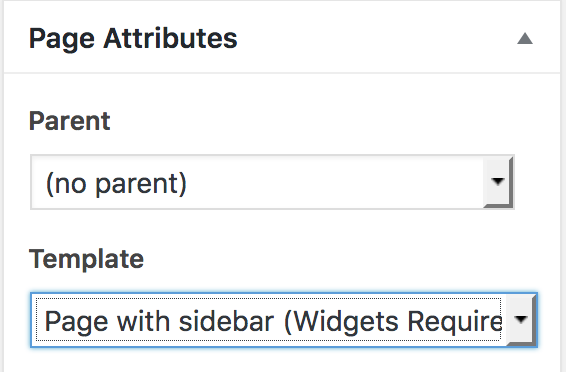Click the word "Attributes" in panel header
The image size is (566, 372).
(x=170, y=38)
